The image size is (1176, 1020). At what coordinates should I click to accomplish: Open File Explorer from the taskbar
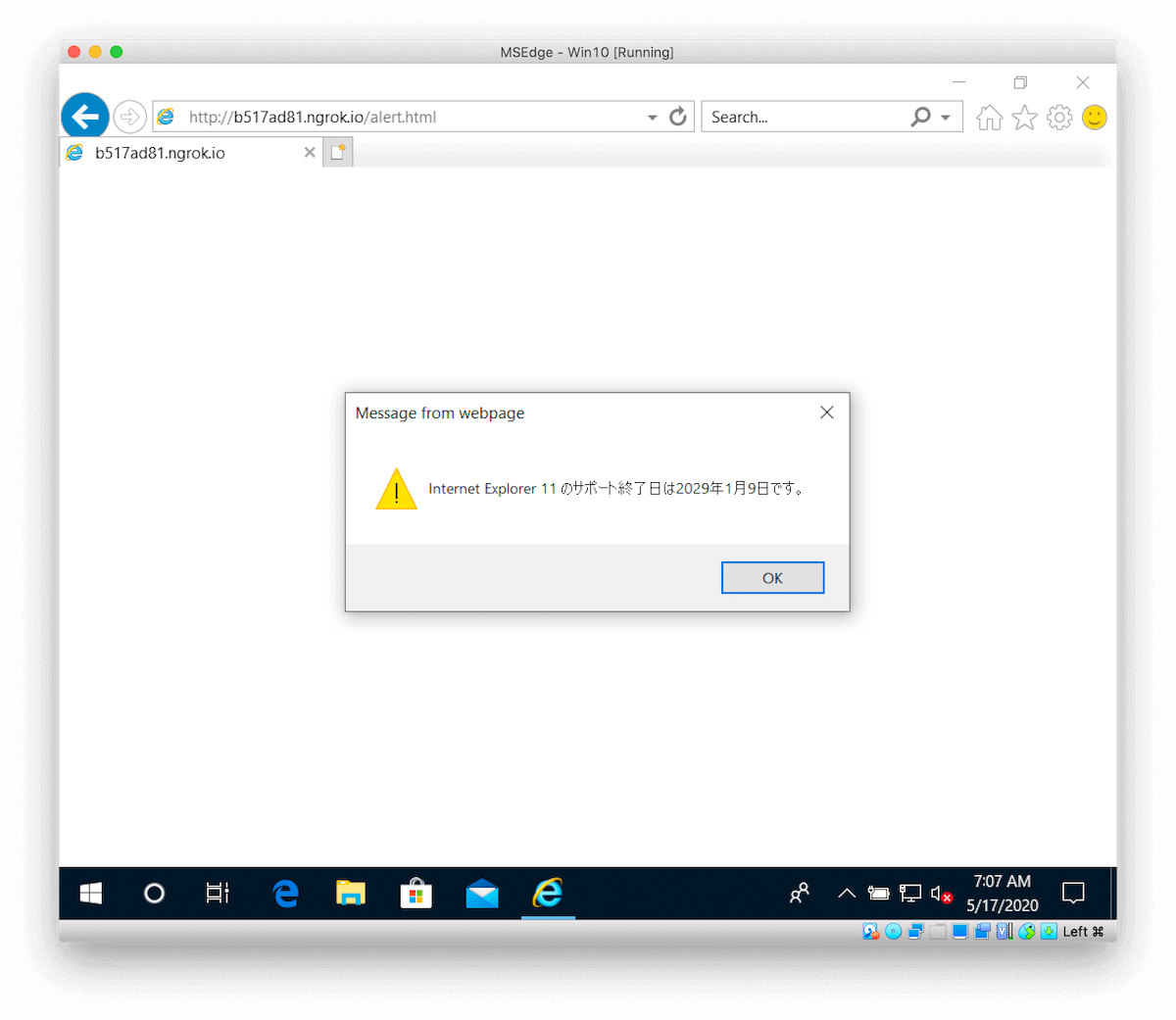[x=351, y=893]
